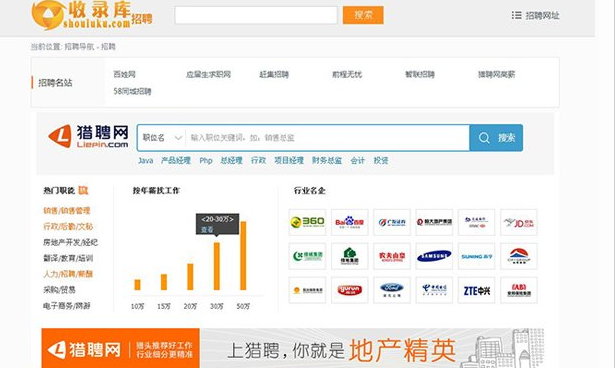Open the 恒大地产集团 company logo
The width and height of the screenshot is (615, 368).
coord(434,222)
